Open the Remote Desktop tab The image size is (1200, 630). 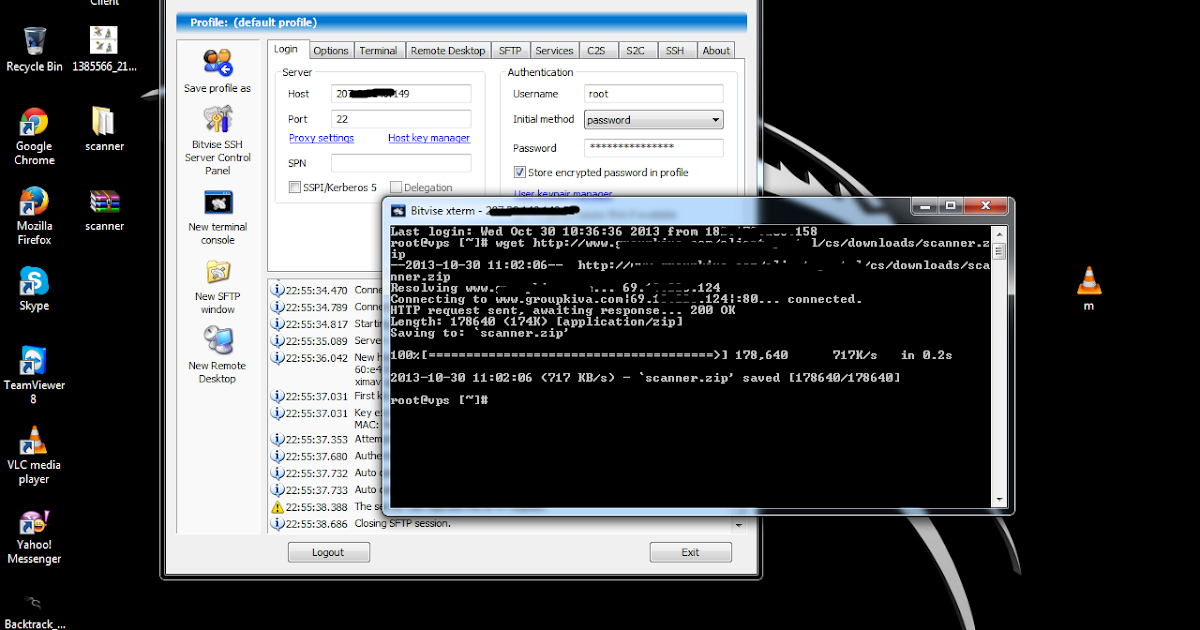tap(447, 50)
